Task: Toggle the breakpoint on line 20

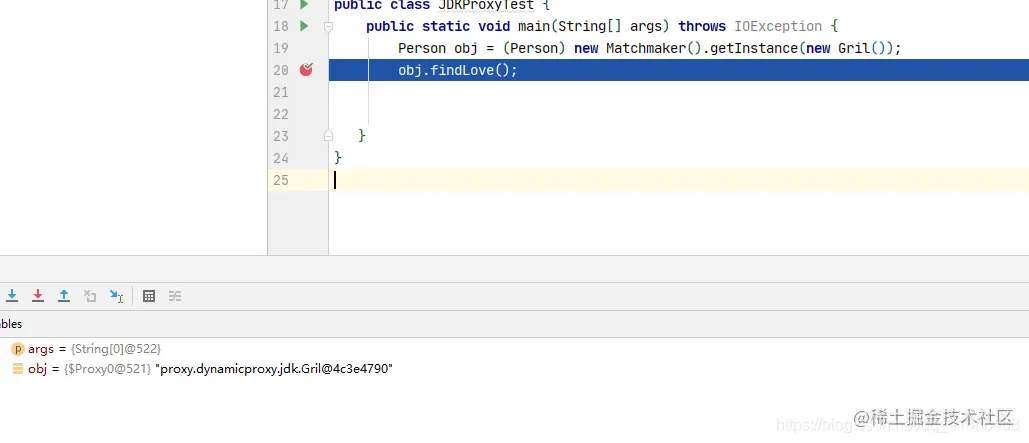Action: tap(306, 70)
